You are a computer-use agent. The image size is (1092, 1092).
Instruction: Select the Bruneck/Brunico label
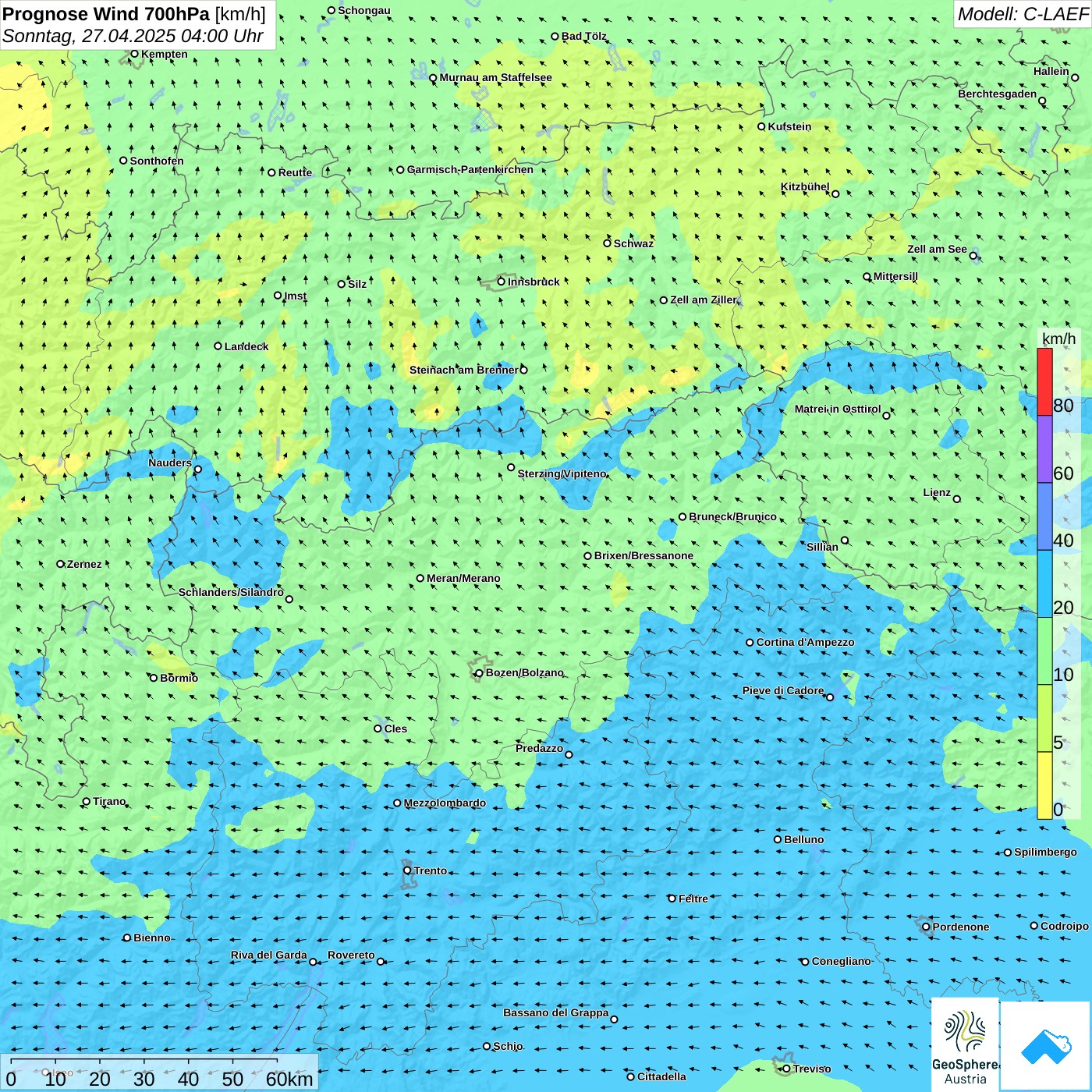pos(732,516)
